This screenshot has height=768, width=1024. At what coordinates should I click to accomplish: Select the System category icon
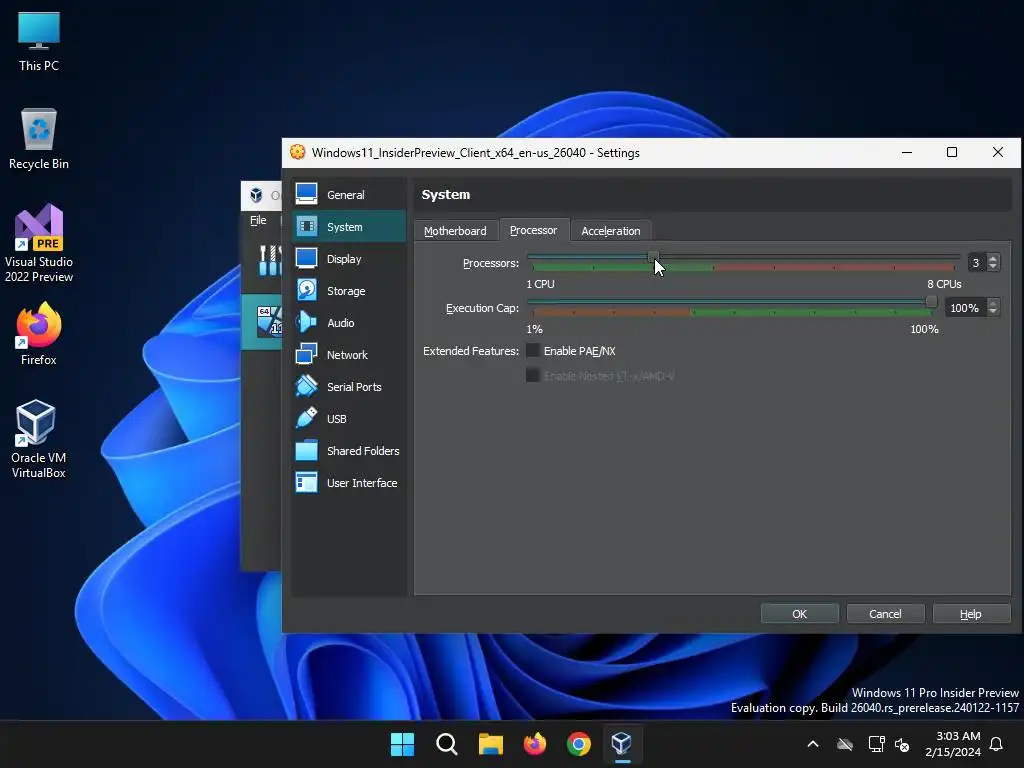coord(306,226)
